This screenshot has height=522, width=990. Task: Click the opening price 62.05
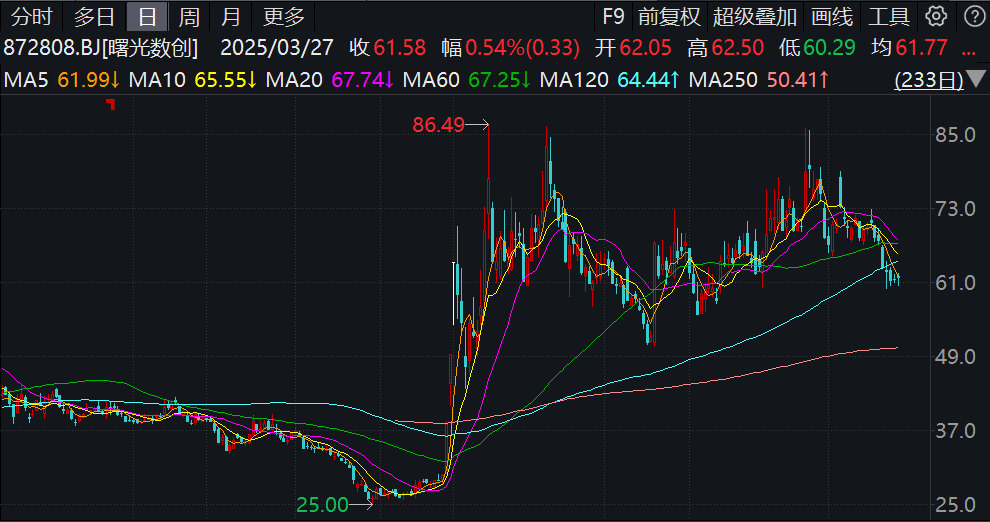point(645,47)
